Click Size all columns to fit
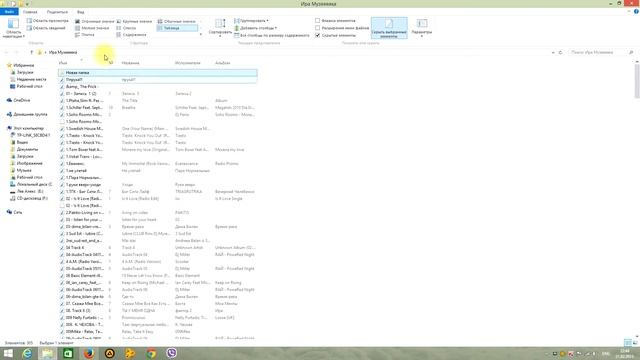 [272, 36]
